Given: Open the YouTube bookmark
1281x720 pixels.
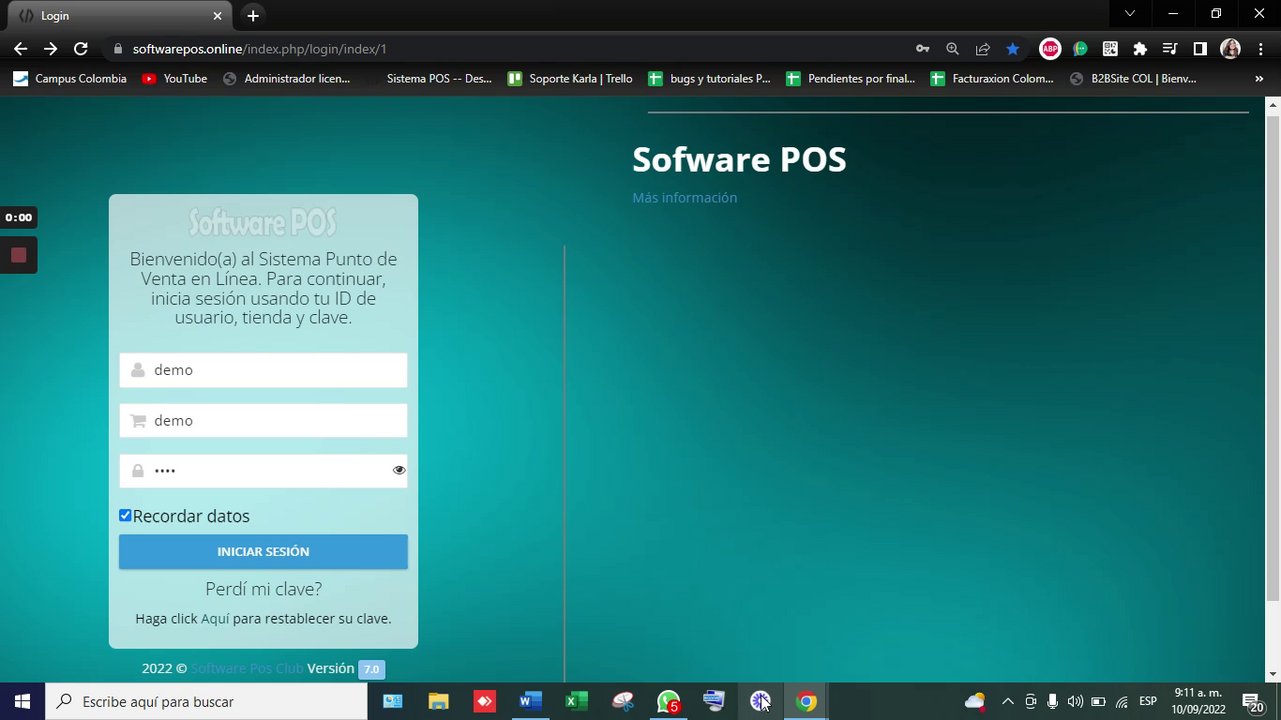Looking at the screenshot, I should click(x=175, y=78).
